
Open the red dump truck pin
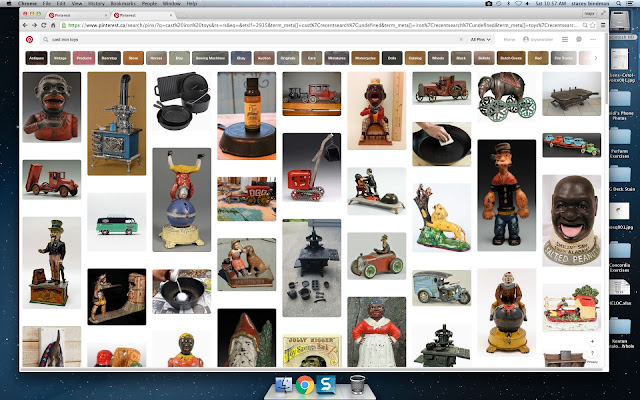click(x=51, y=180)
